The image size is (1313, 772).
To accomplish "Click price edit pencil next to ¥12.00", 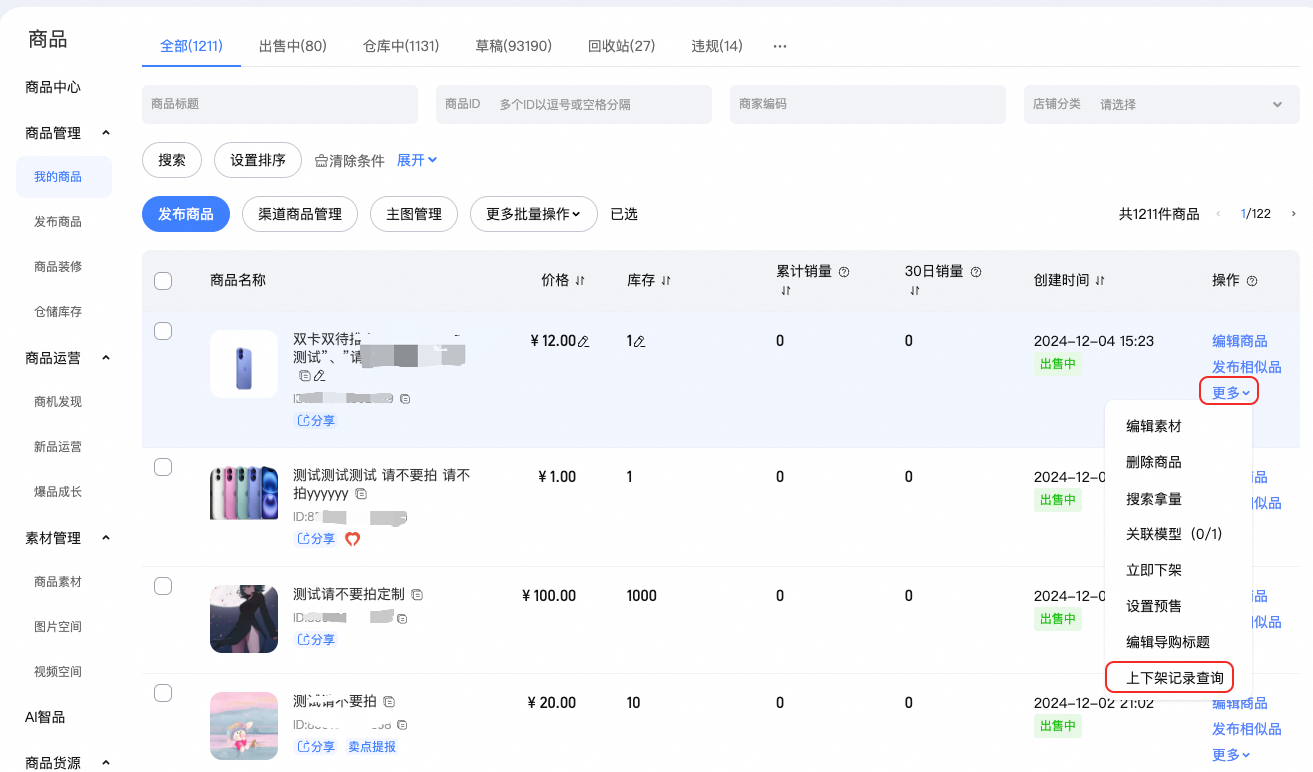I will click(x=584, y=342).
